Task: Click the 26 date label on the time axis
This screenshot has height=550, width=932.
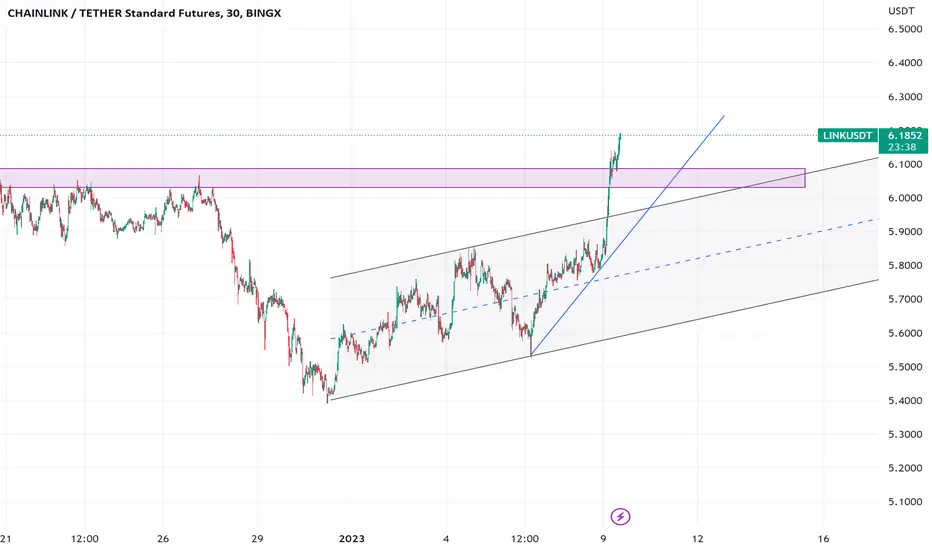Action: (163, 539)
